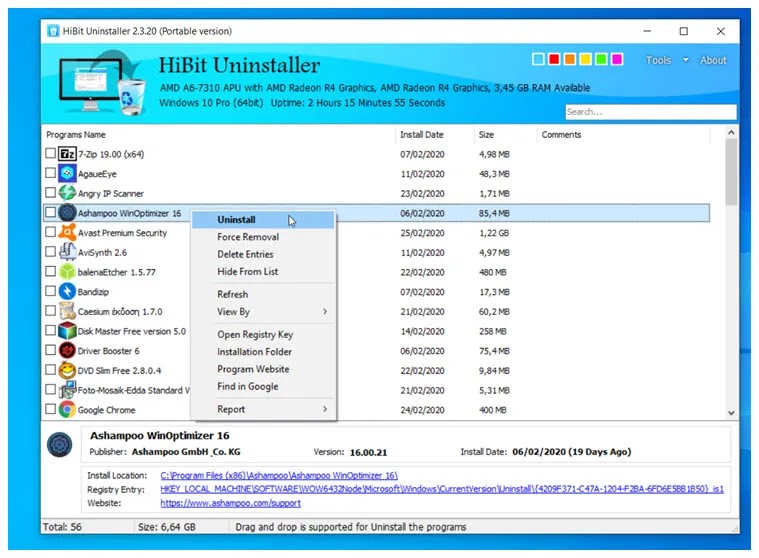Viewport: 759px width, 558px height.
Task: Open the Install Location path link
Action: point(279,475)
